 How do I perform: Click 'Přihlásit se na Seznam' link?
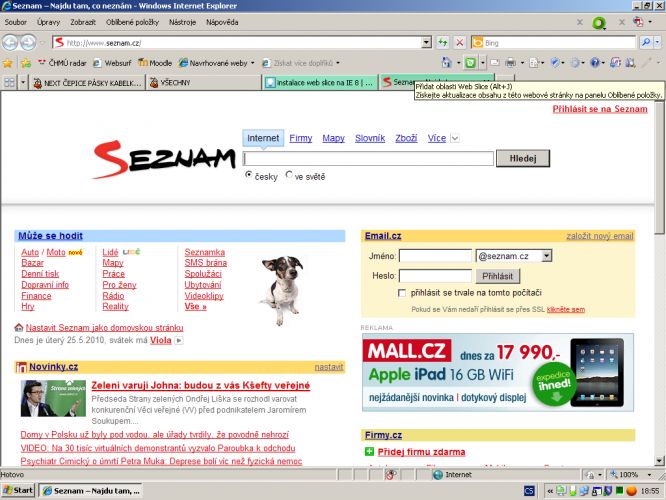(600, 109)
